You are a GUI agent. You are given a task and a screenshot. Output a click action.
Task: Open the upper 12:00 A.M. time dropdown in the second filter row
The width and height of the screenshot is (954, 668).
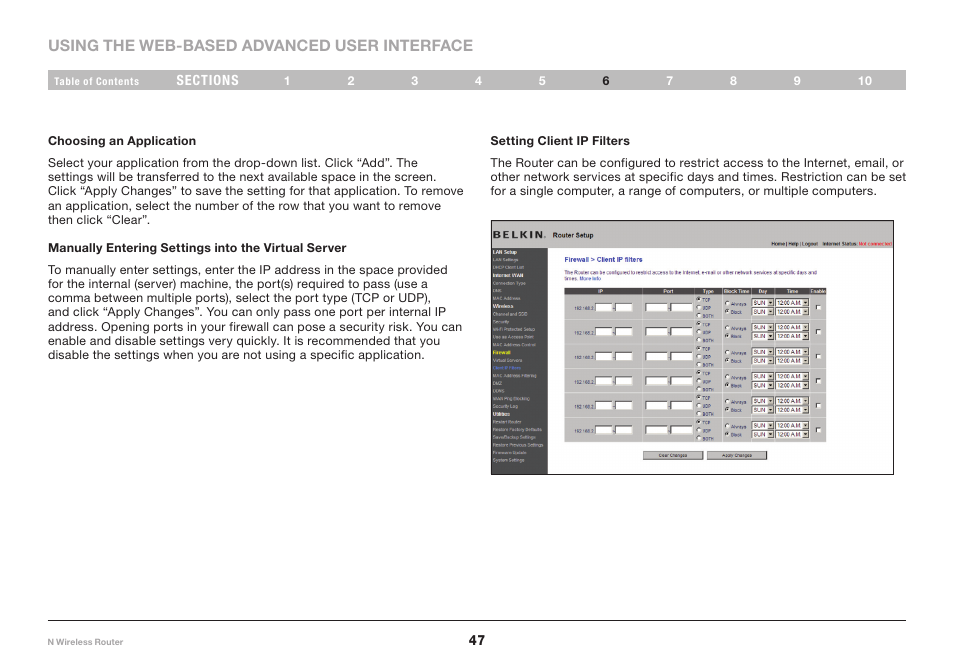point(792,327)
